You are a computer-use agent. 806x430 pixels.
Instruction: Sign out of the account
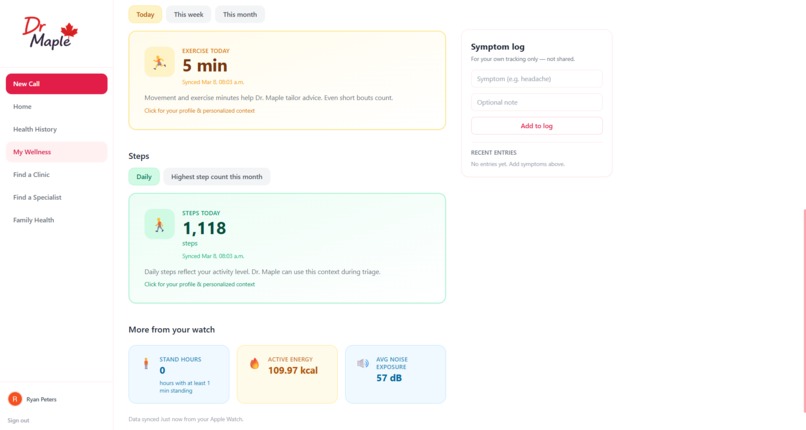[x=19, y=420]
